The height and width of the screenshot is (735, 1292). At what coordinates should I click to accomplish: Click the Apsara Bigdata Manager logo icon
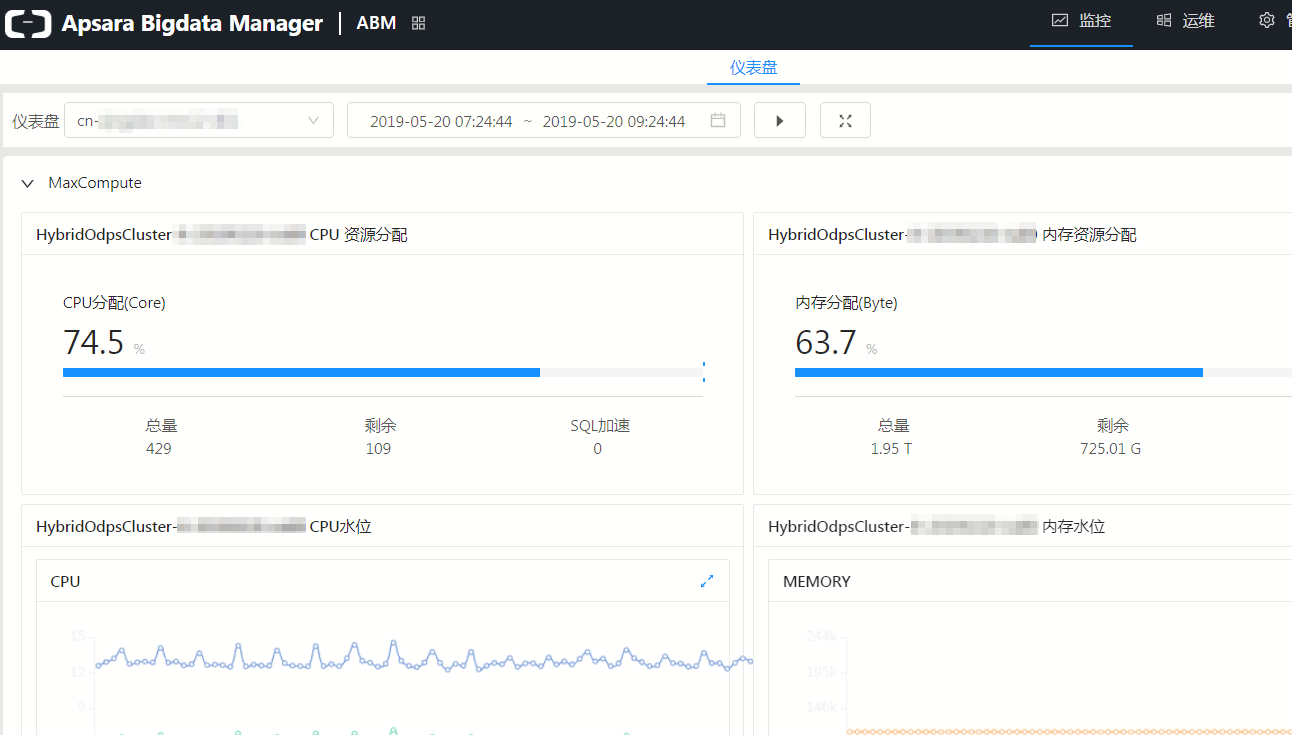coord(28,23)
